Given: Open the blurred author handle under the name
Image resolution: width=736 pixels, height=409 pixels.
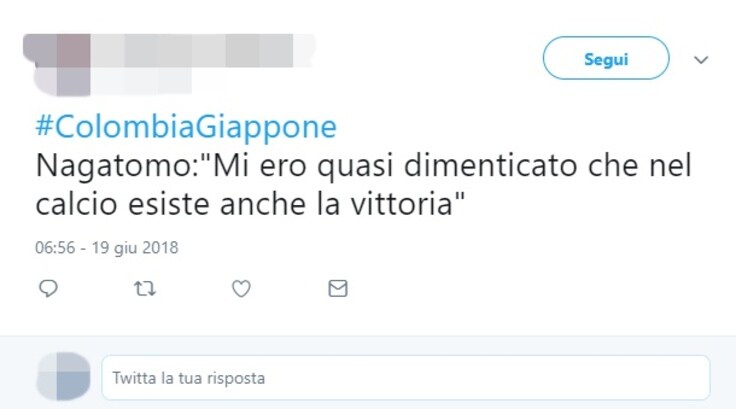Looking at the screenshot, I should [141, 81].
